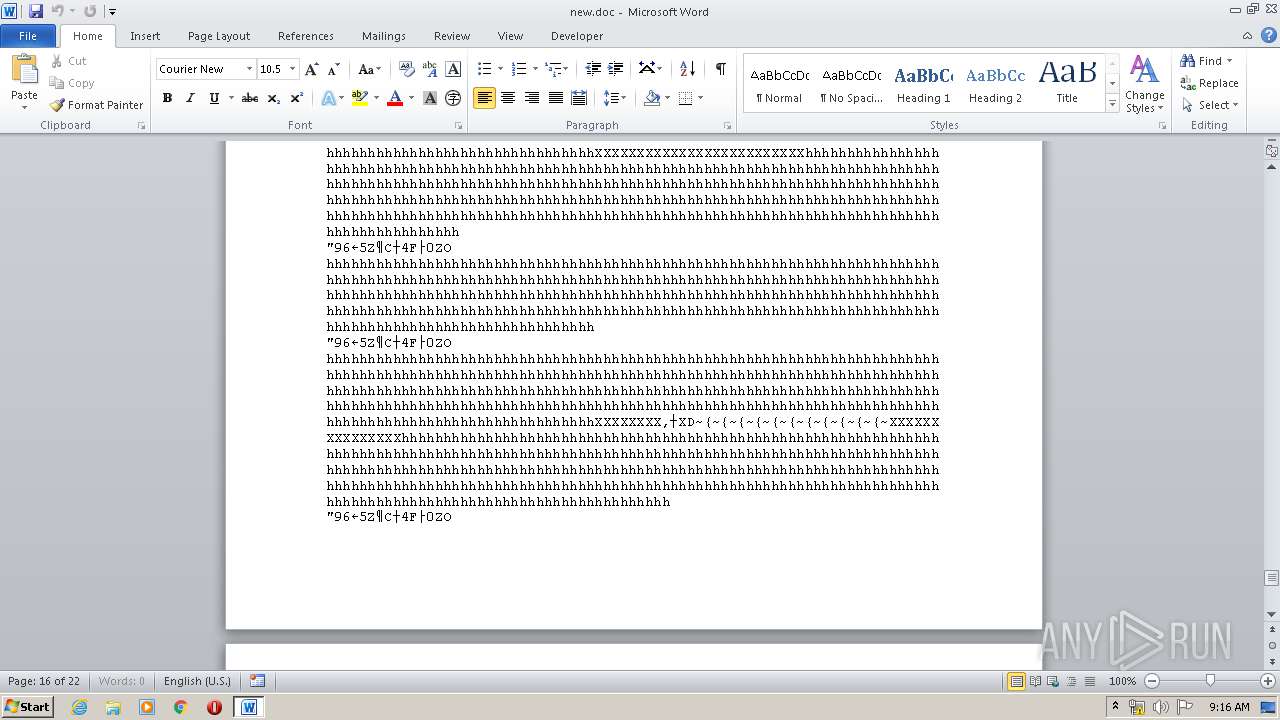Screen dimensions: 1280x720
Task: Open the Underline style dropdown arrow
Action: pyautogui.click(x=231, y=98)
